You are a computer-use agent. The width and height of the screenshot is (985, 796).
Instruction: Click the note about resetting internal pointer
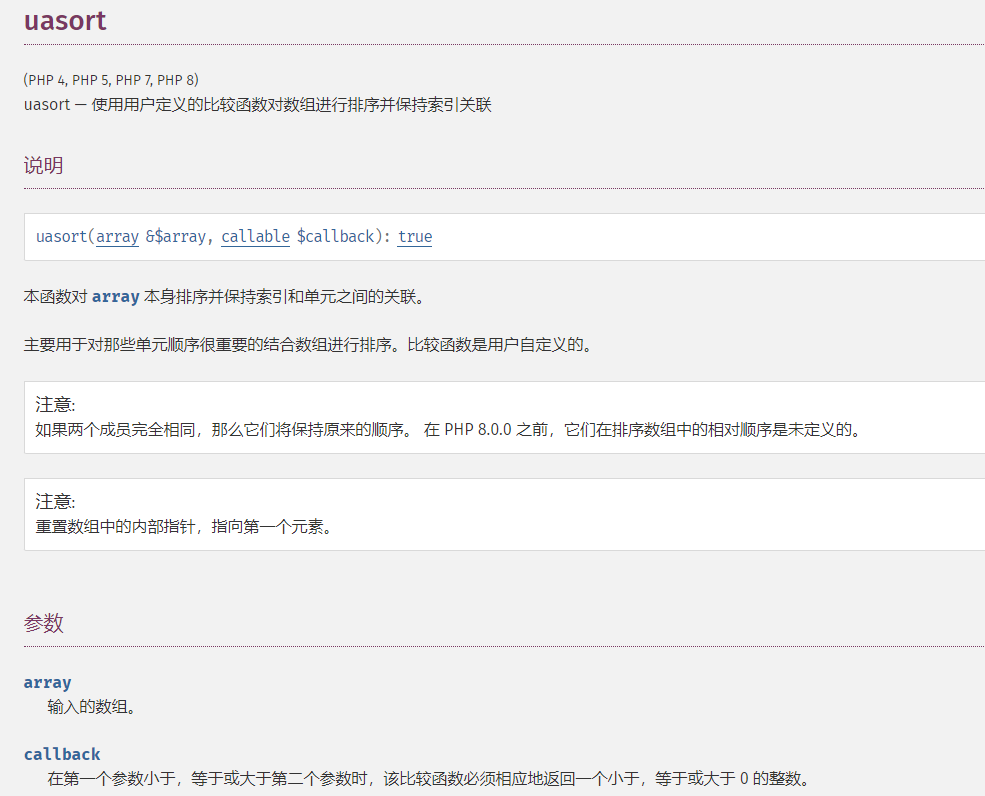coord(184,527)
